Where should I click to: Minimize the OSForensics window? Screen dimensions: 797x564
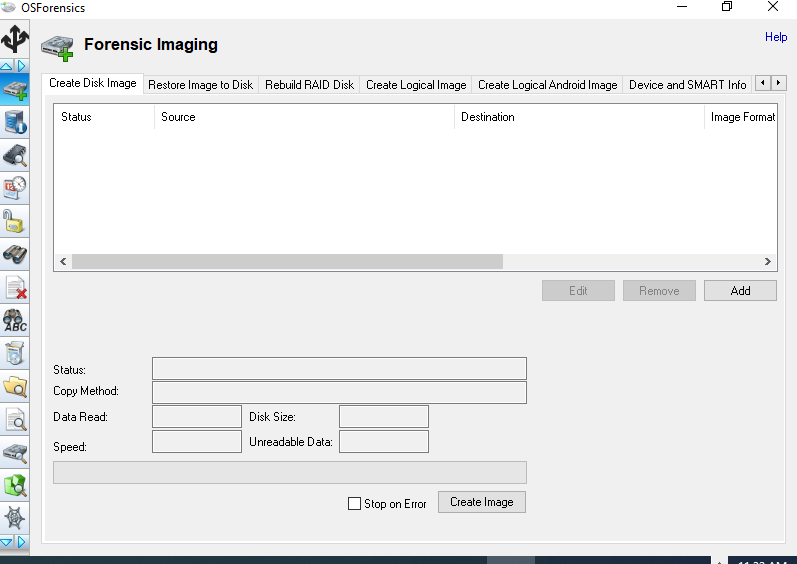point(682,7)
